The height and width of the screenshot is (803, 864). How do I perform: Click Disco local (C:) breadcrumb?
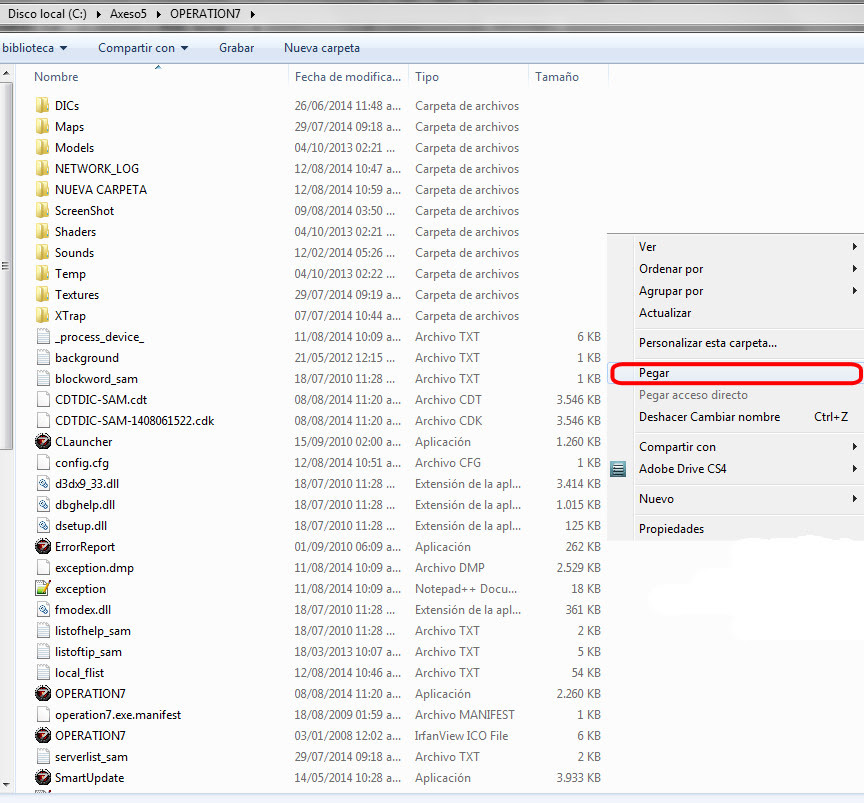pos(47,14)
